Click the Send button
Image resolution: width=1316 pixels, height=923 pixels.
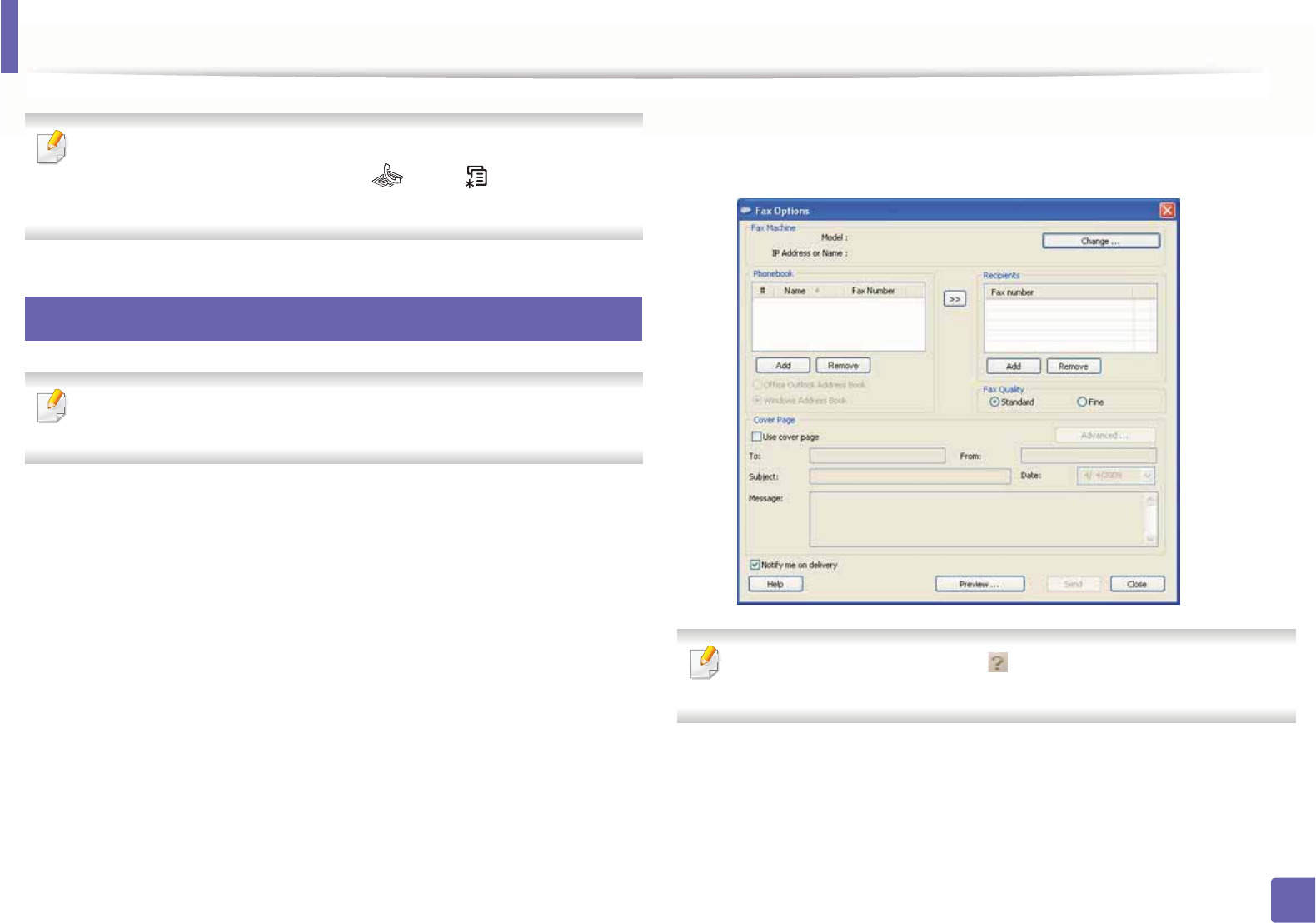pyautogui.click(x=1074, y=584)
